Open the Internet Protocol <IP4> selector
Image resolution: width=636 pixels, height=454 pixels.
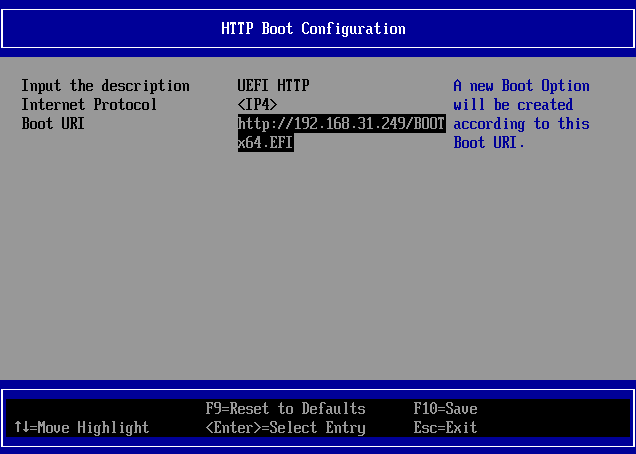coord(257,105)
